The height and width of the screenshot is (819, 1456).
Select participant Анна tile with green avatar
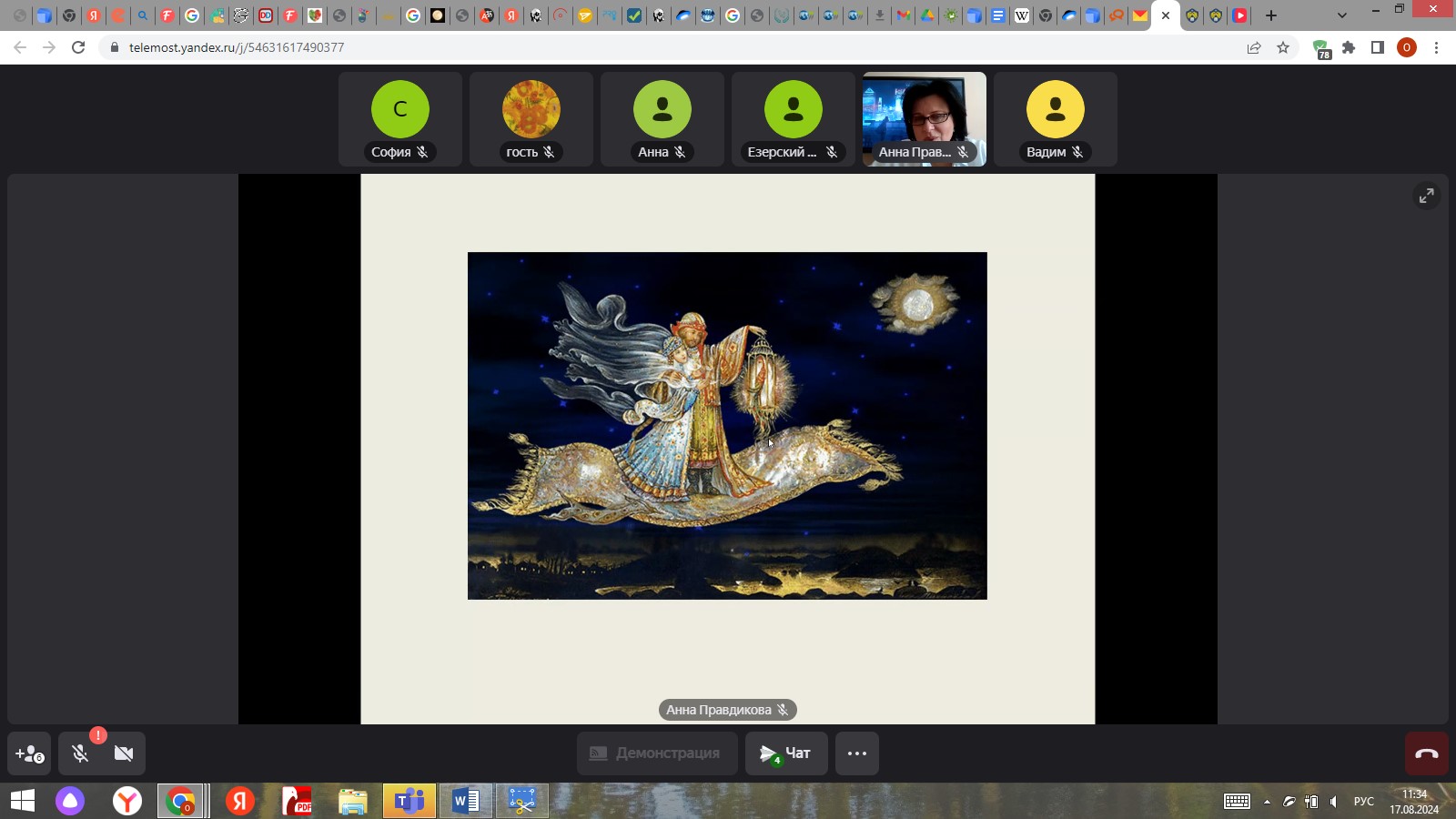point(662,119)
